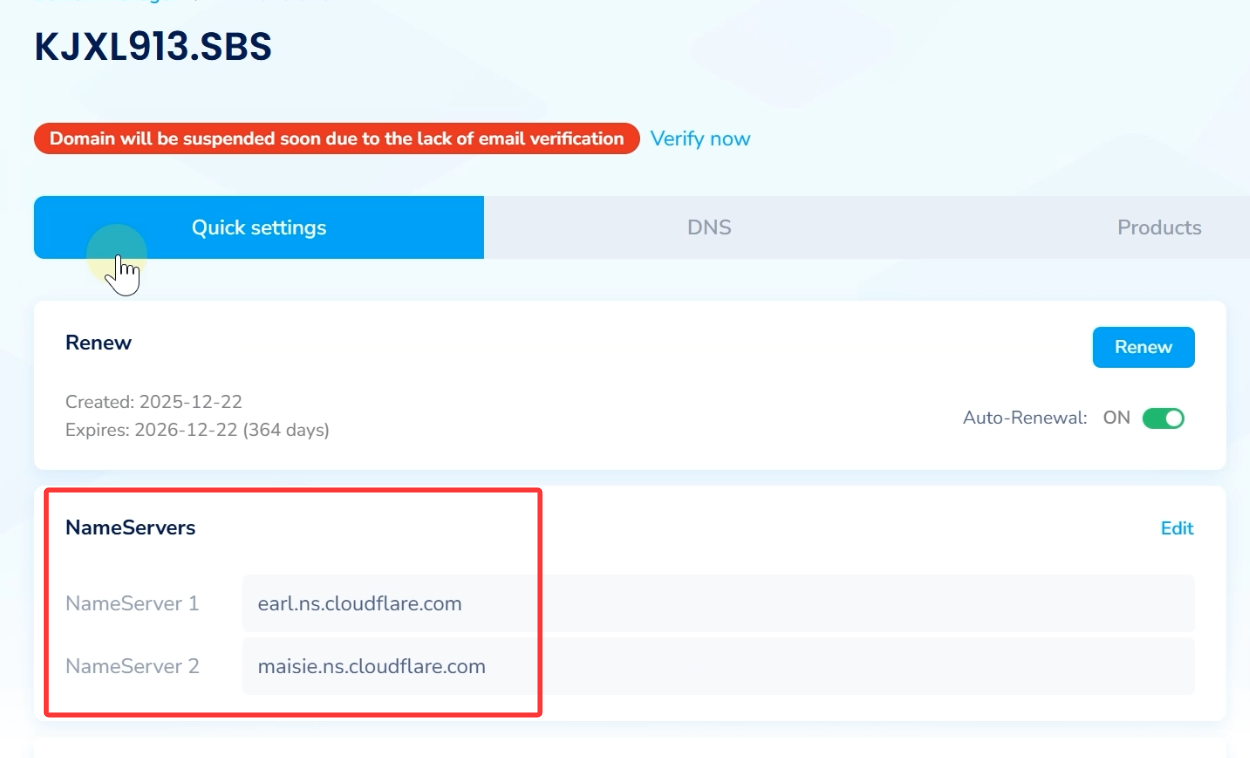Image resolution: width=1250 pixels, height=758 pixels.
Task: Click the NameServer 2 label
Action: [132, 666]
